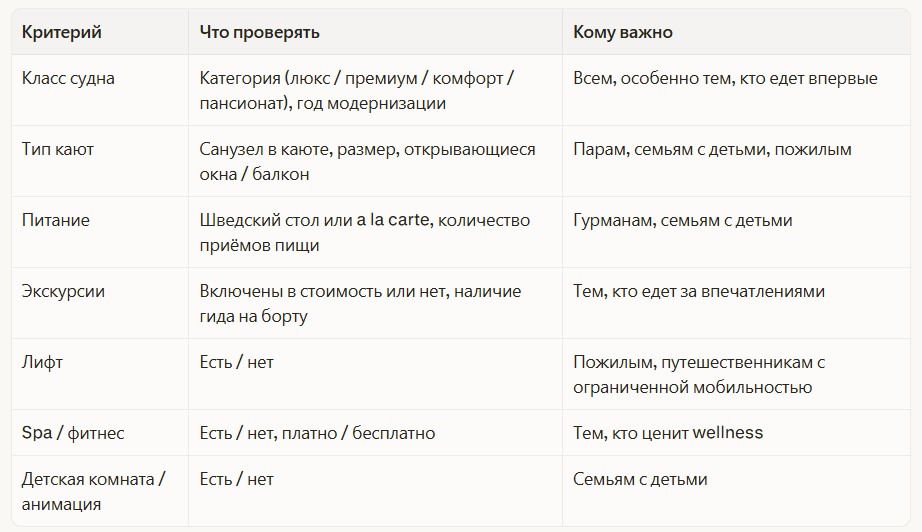
Task: Select the "Тип кают" cell
Action: [x=58, y=149]
